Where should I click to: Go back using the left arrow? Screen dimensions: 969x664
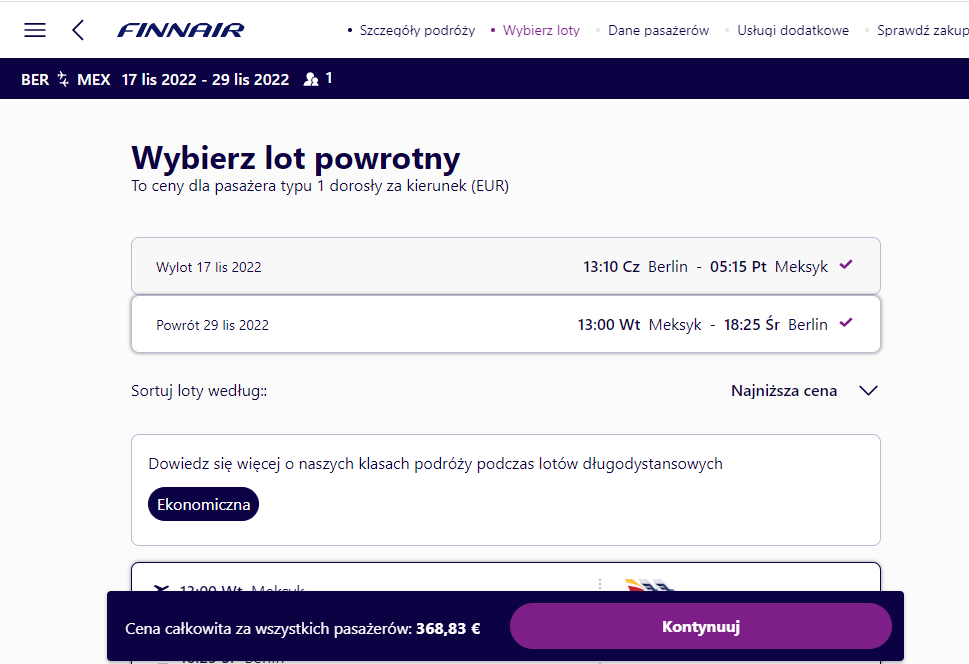click(x=78, y=30)
